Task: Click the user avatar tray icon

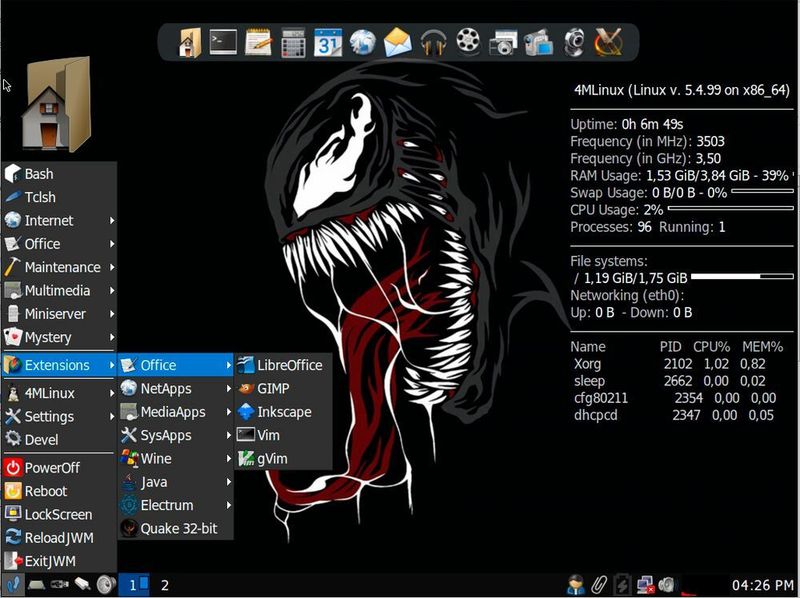Action: coord(576,585)
